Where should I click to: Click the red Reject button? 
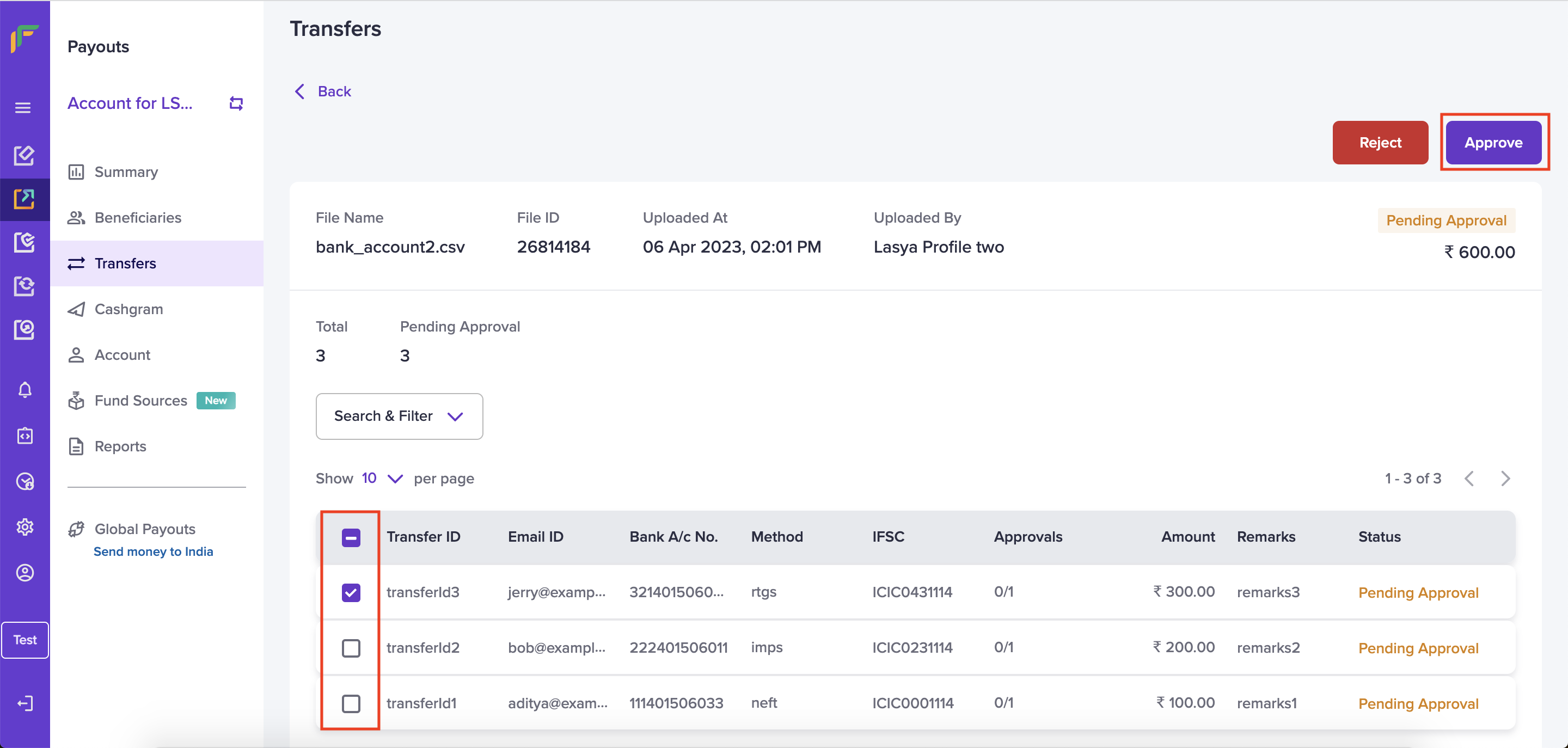(1380, 143)
